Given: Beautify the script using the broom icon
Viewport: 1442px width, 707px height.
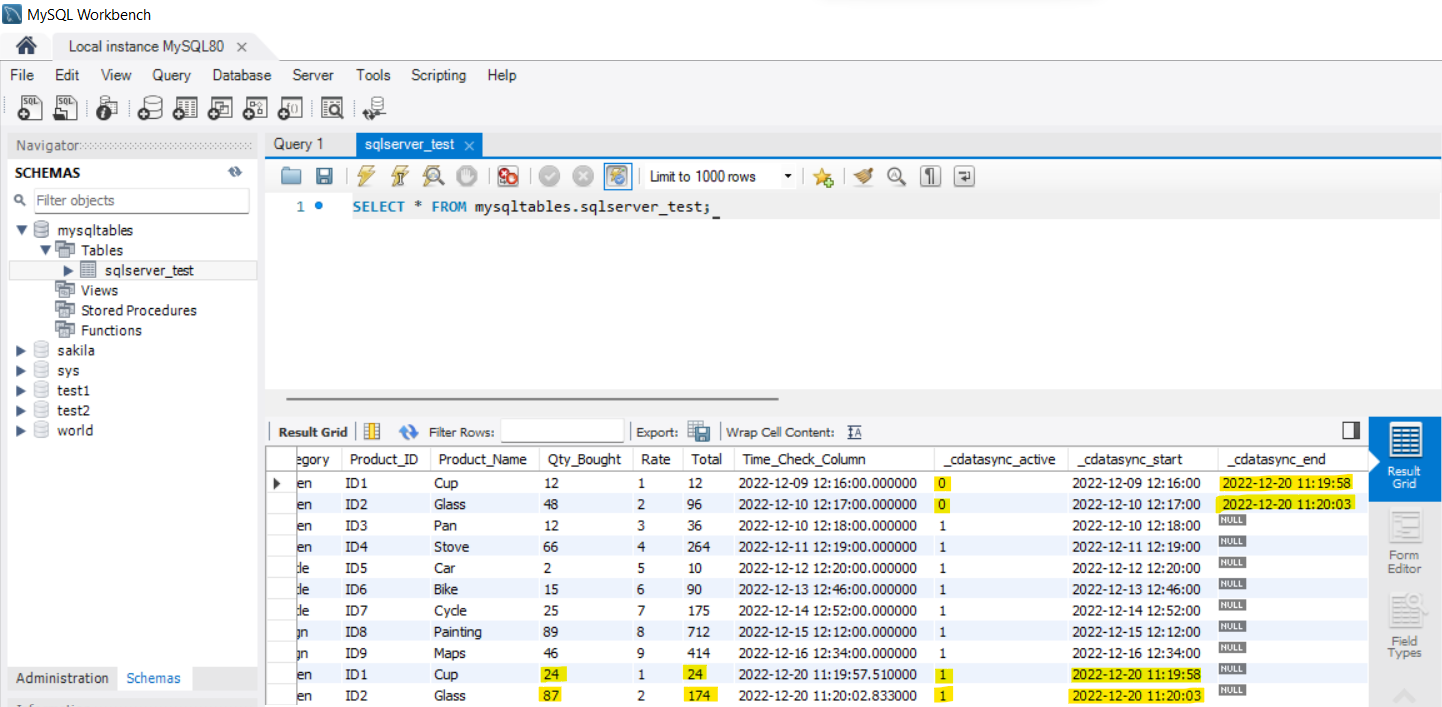Looking at the screenshot, I should tap(862, 176).
